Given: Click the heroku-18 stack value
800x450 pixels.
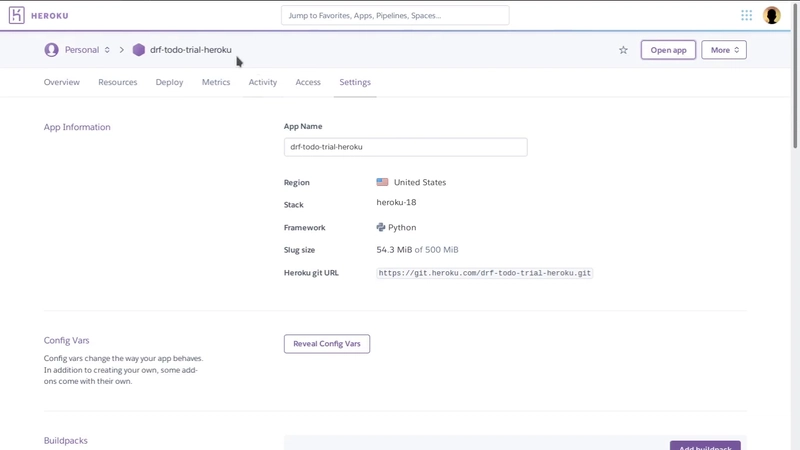Looking at the screenshot, I should pyautogui.click(x=396, y=203).
